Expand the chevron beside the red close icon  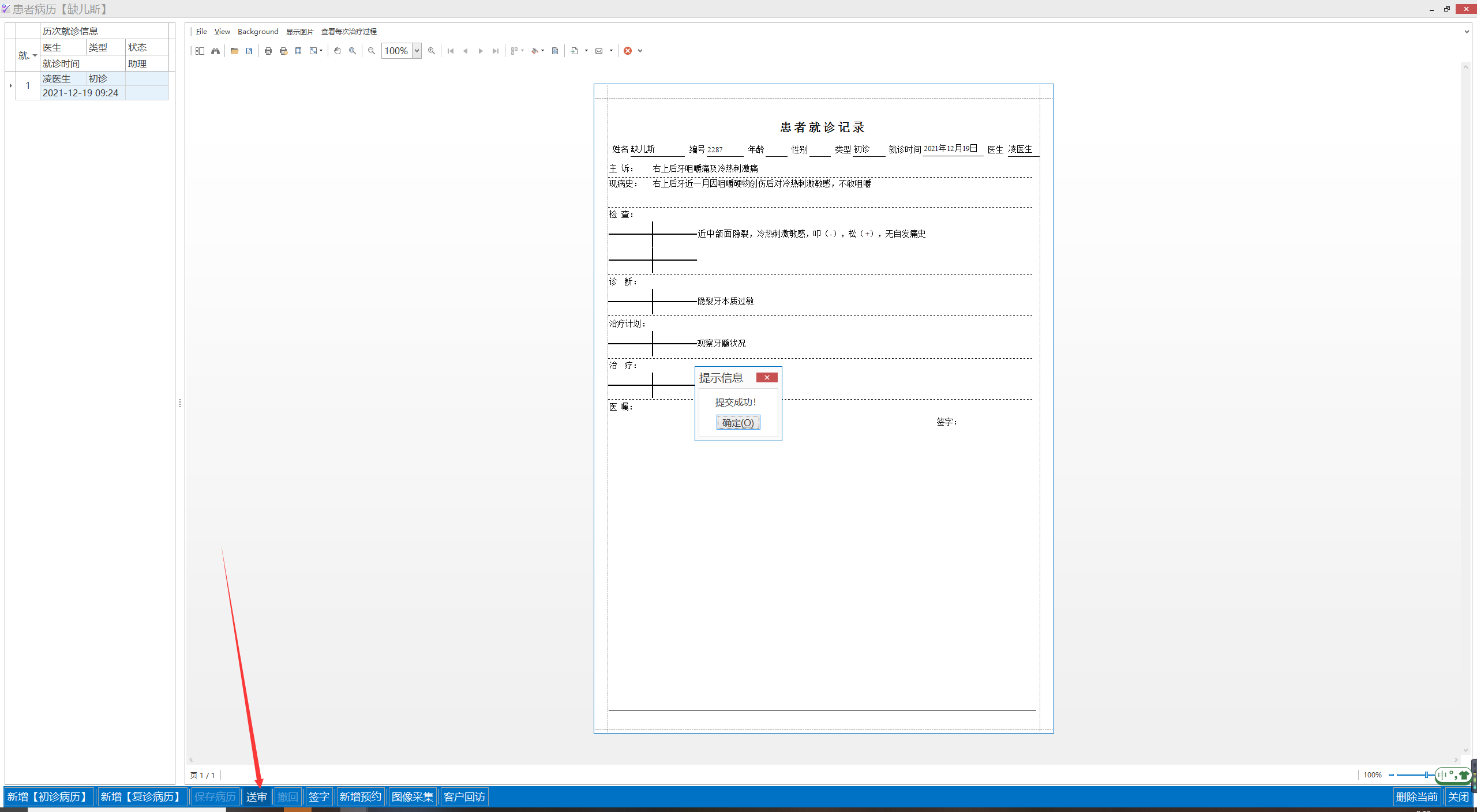point(640,51)
